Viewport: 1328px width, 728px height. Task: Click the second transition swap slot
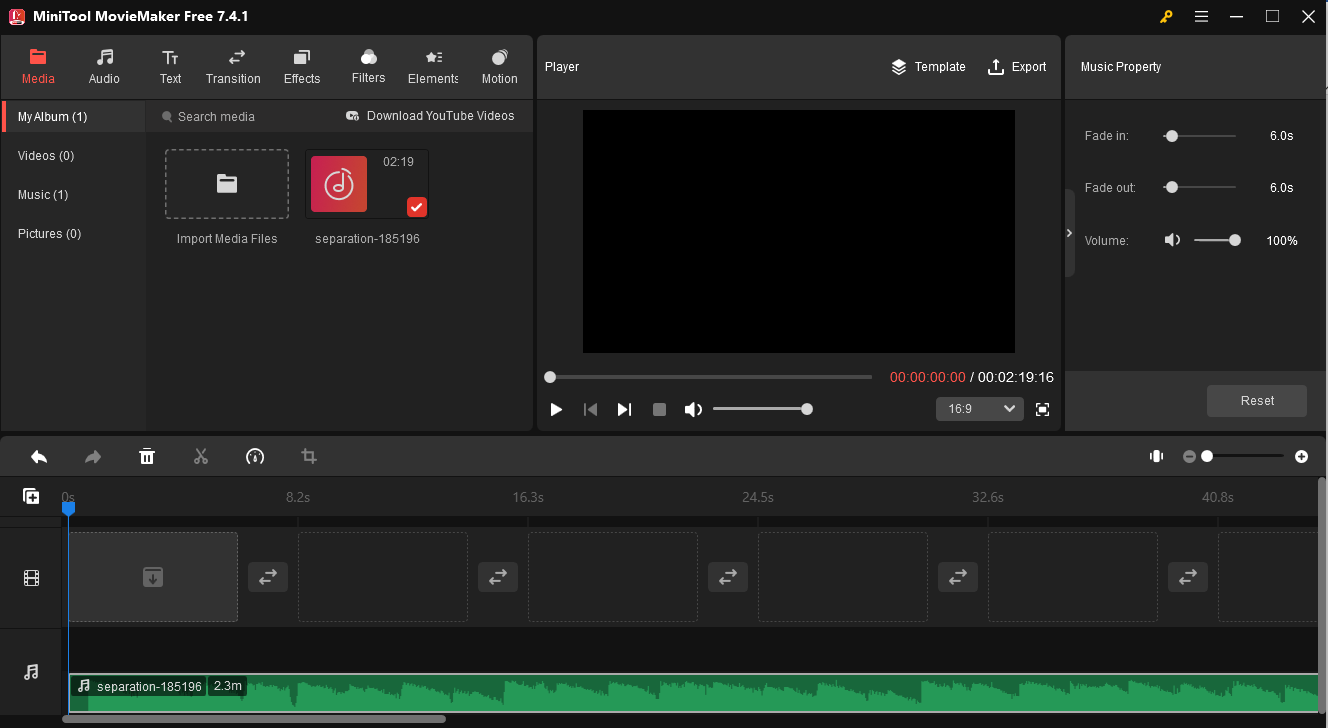point(498,577)
